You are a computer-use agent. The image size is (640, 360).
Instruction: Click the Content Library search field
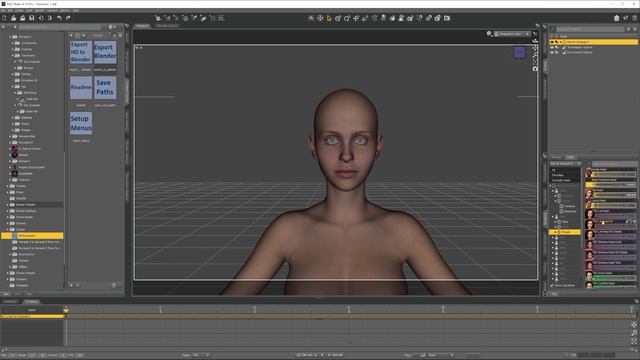(60, 27)
